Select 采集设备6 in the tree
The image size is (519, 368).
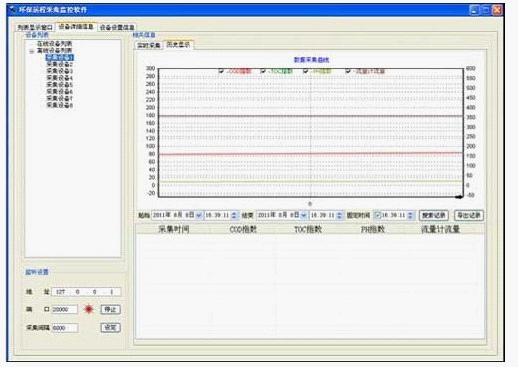(60, 91)
